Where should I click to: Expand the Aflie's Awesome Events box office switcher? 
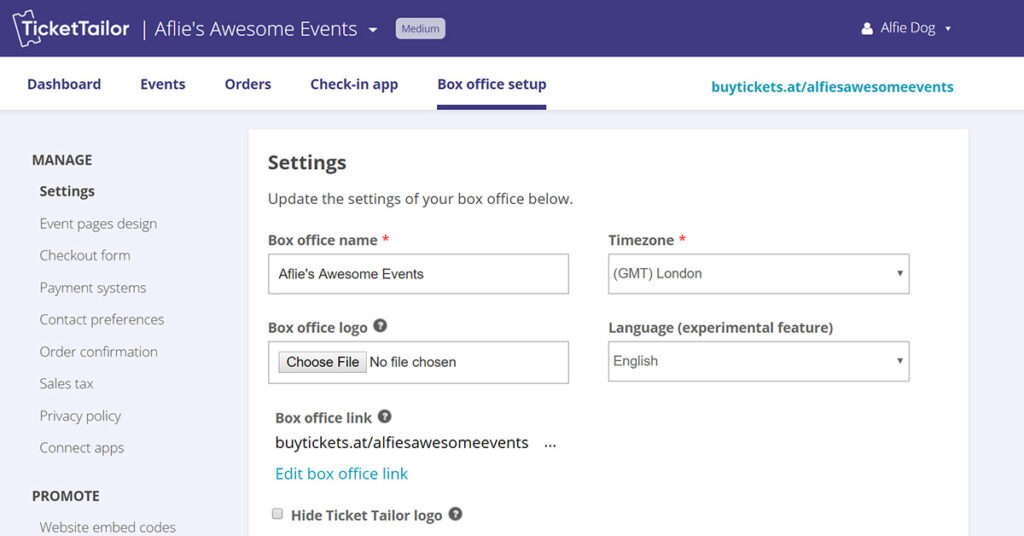click(373, 30)
